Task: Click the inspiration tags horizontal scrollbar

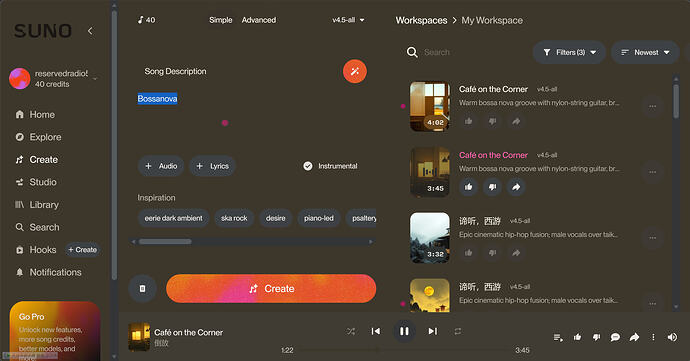Action: (x=165, y=242)
